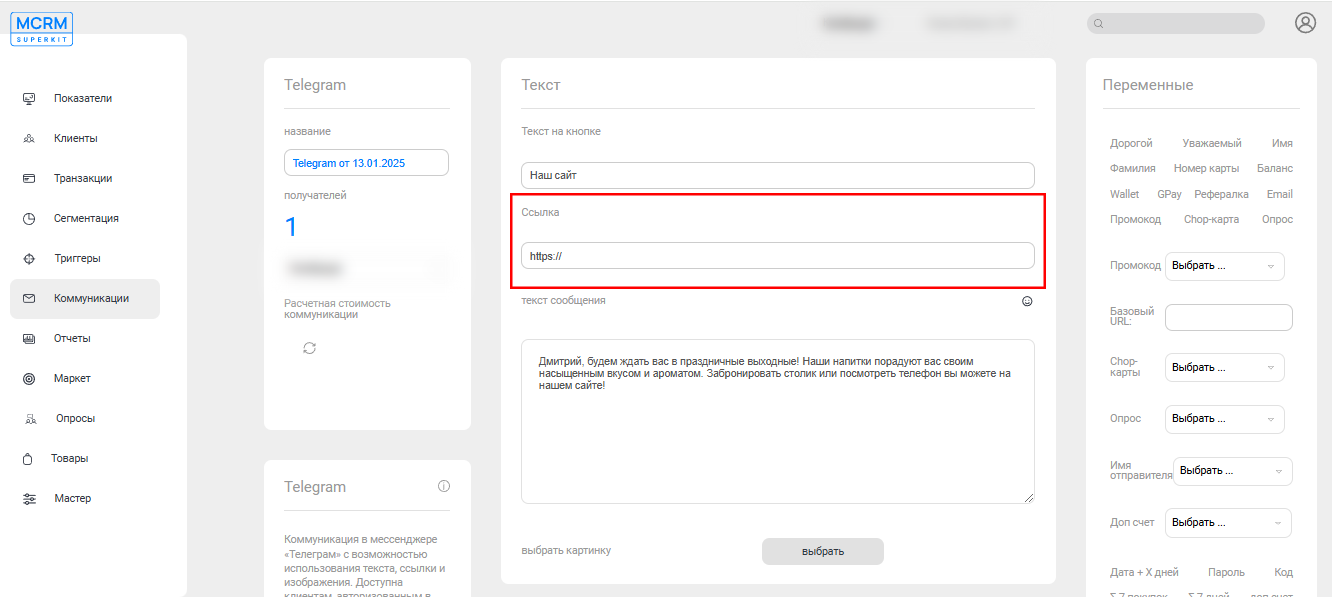Open the Telegram info tooltip icon

(444, 486)
